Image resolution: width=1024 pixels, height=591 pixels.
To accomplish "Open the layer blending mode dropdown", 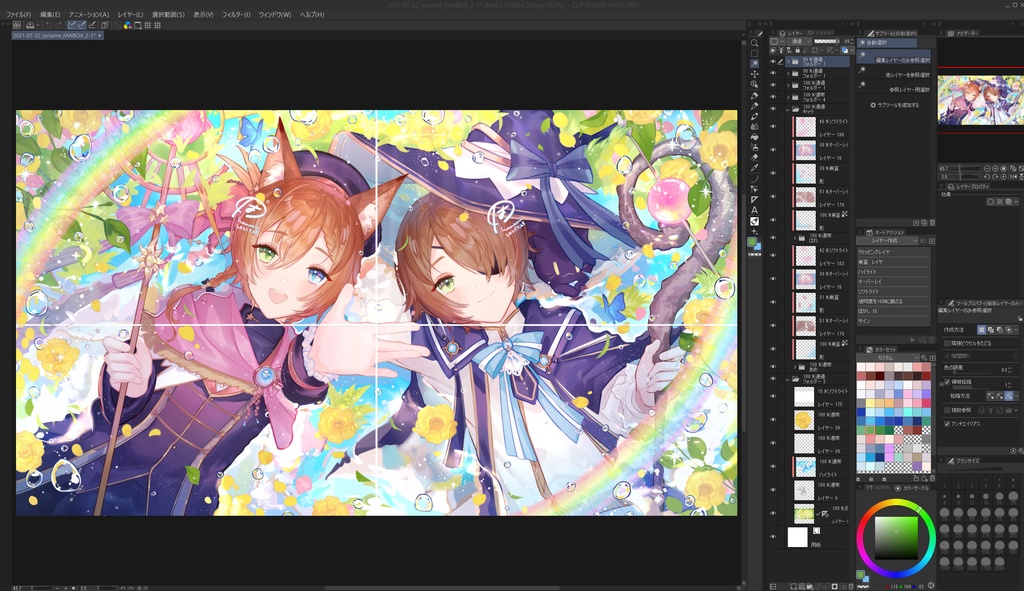I will (x=799, y=41).
